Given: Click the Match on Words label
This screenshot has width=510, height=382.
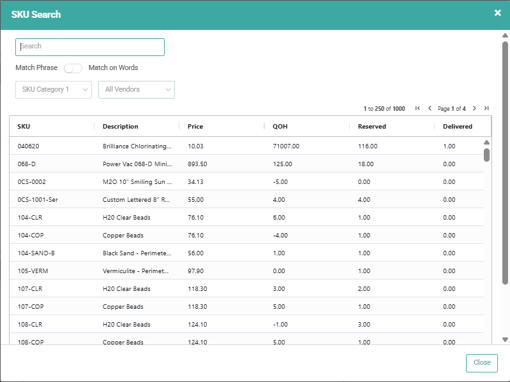Looking at the screenshot, I should tap(113, 68).
